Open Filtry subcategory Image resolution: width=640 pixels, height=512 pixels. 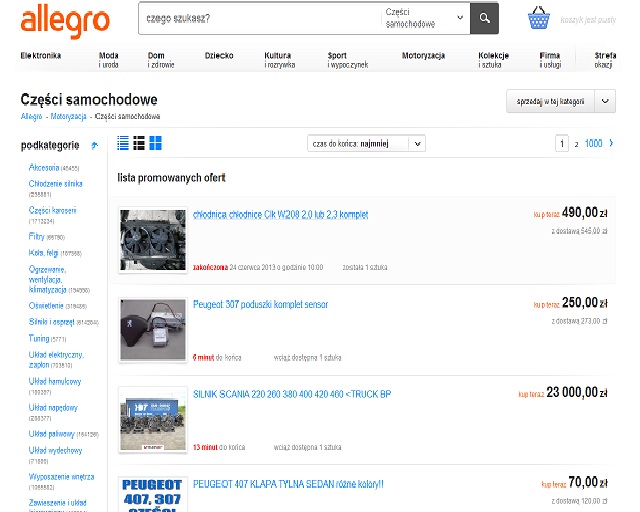36,236
